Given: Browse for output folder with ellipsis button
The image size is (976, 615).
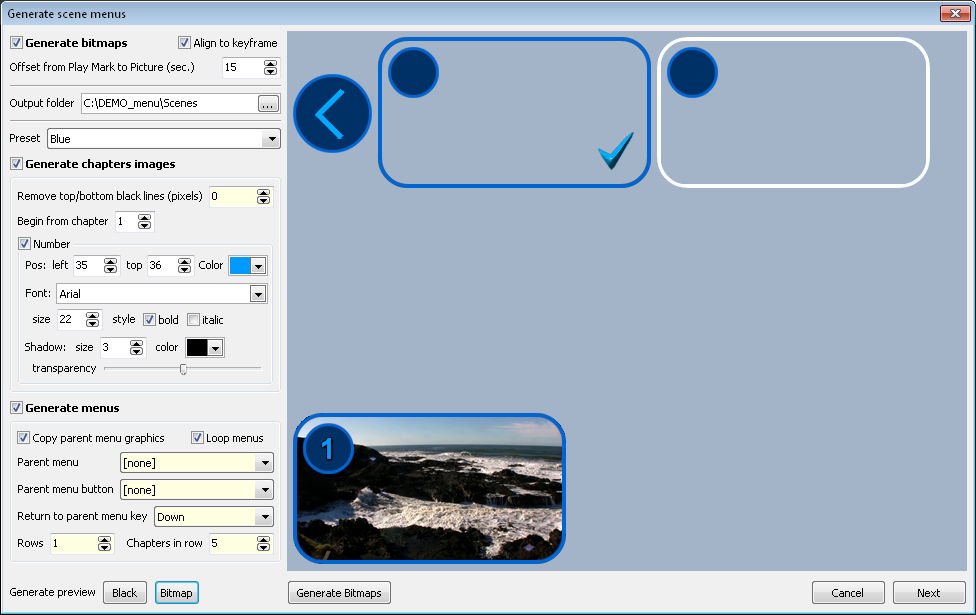Looking at the screenshot, I should [x=268, y=103].
